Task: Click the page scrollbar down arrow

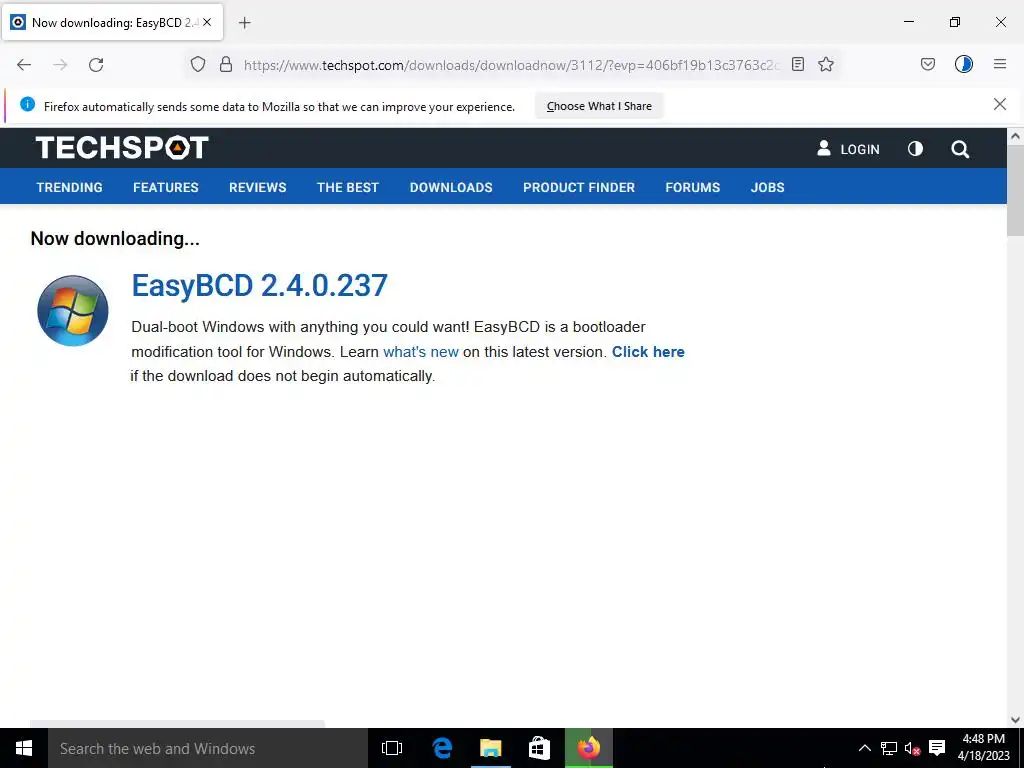Action: 1015,720
